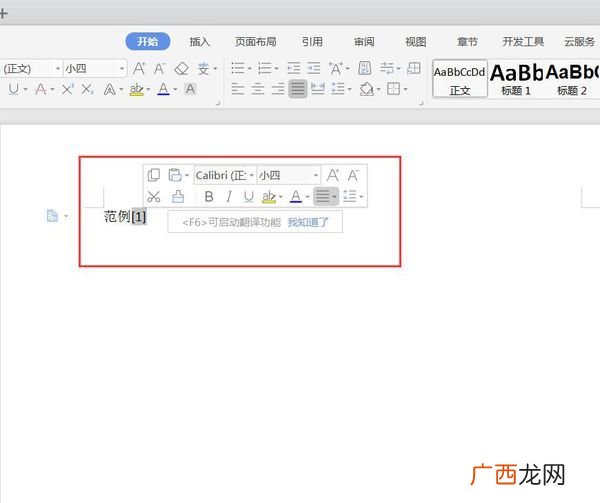Toggle center alignment in ribbon
600x503 pixels.
[x=257, y=89]
